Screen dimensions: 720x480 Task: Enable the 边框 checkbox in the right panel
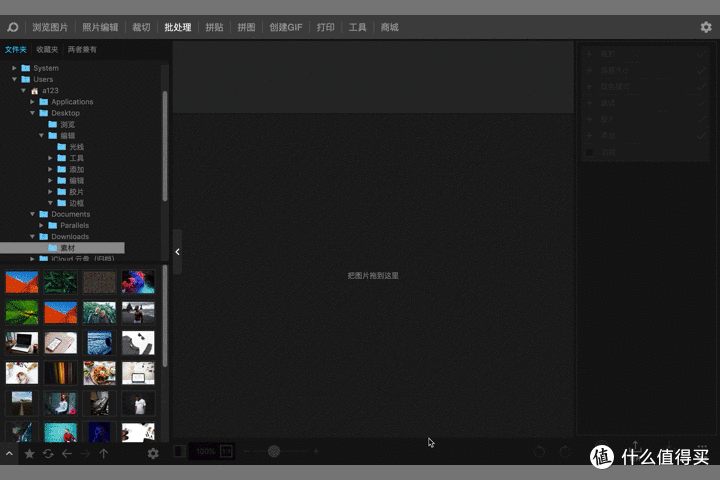pyautogui.click(x=590, y=152)
